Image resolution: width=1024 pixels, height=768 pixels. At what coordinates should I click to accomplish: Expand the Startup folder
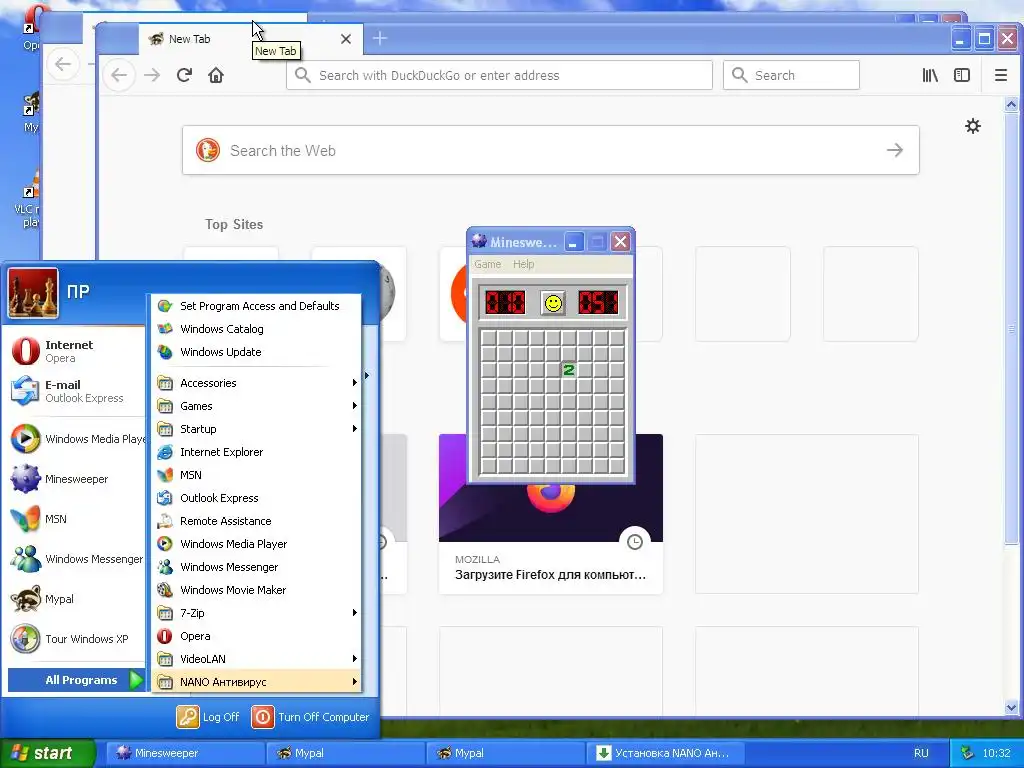point(257,429)
